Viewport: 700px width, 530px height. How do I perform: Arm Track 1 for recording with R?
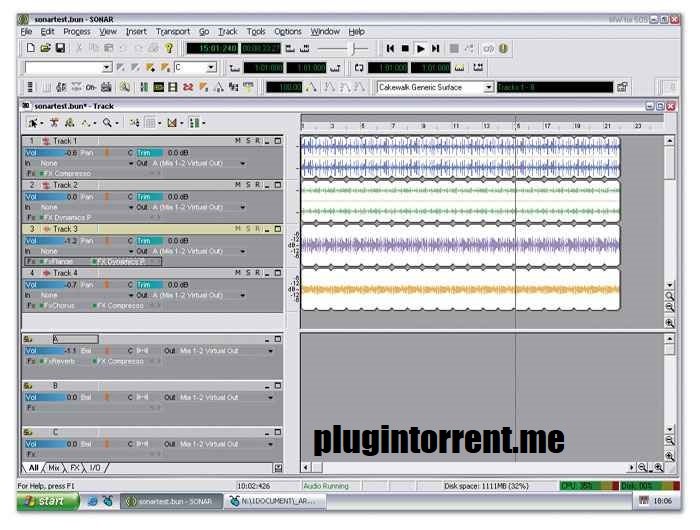[258, 141]
